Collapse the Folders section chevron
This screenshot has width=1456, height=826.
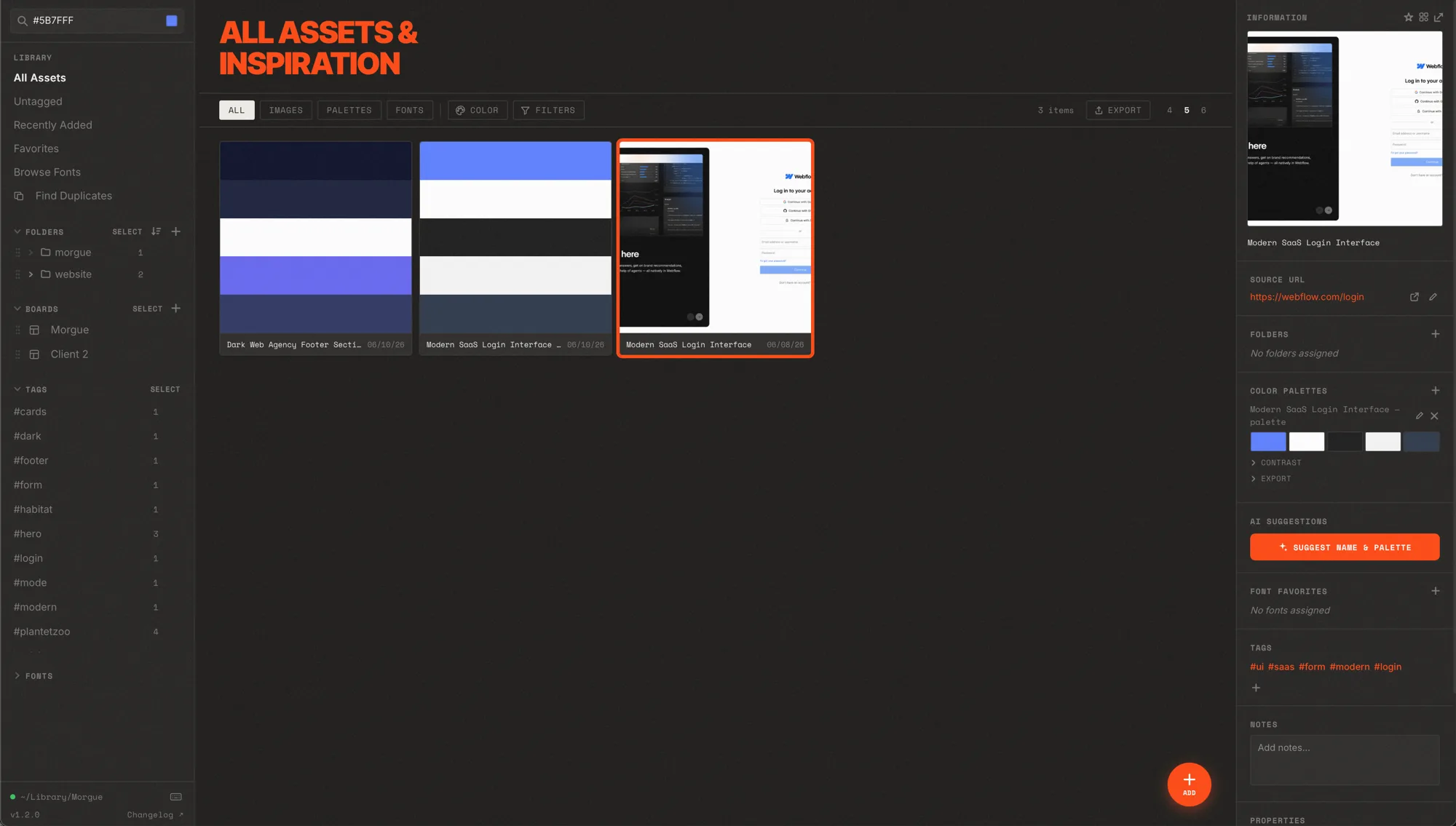click(x=17, y=231)
